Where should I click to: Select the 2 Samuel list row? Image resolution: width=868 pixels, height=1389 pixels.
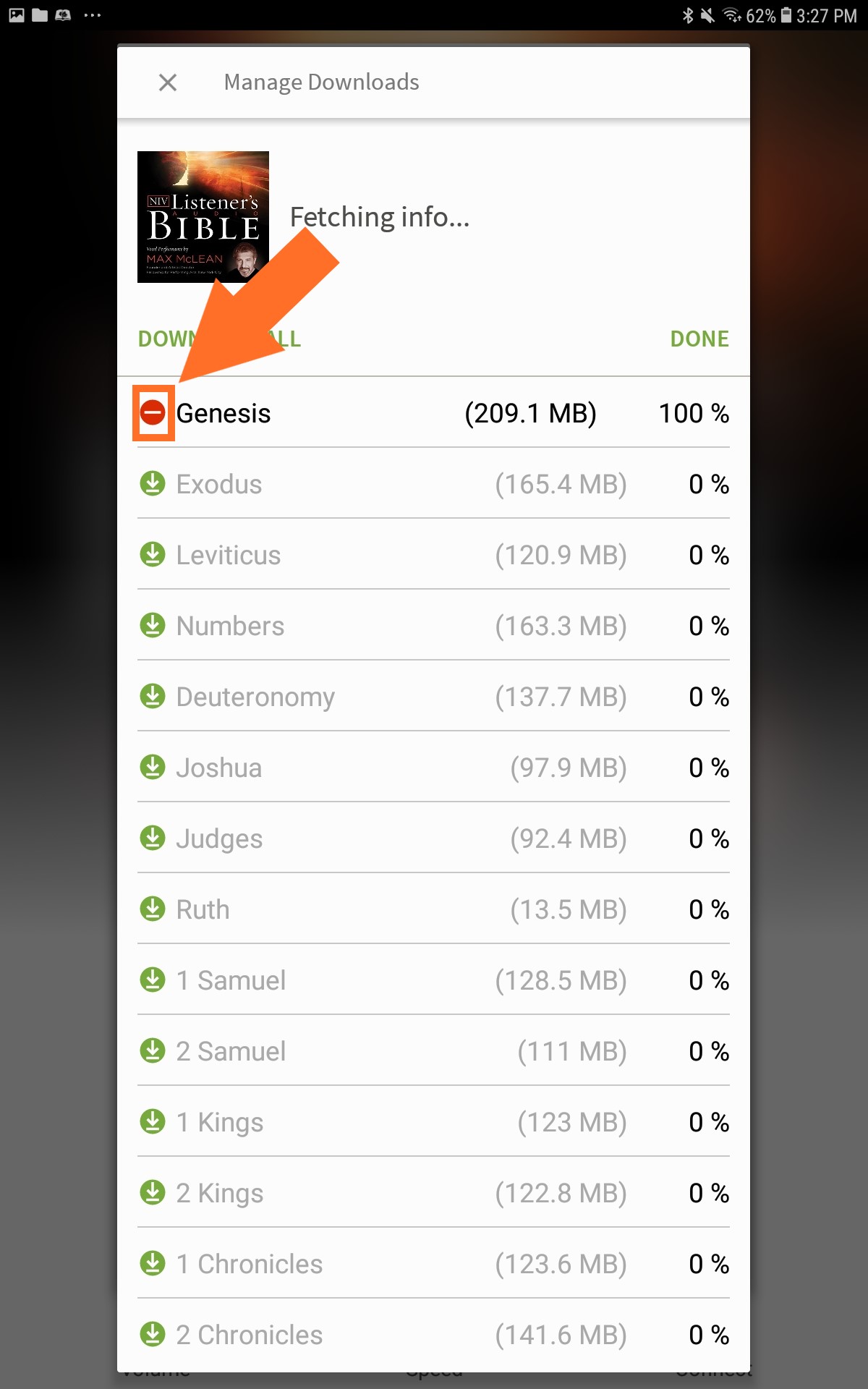tap(433, 1050)
